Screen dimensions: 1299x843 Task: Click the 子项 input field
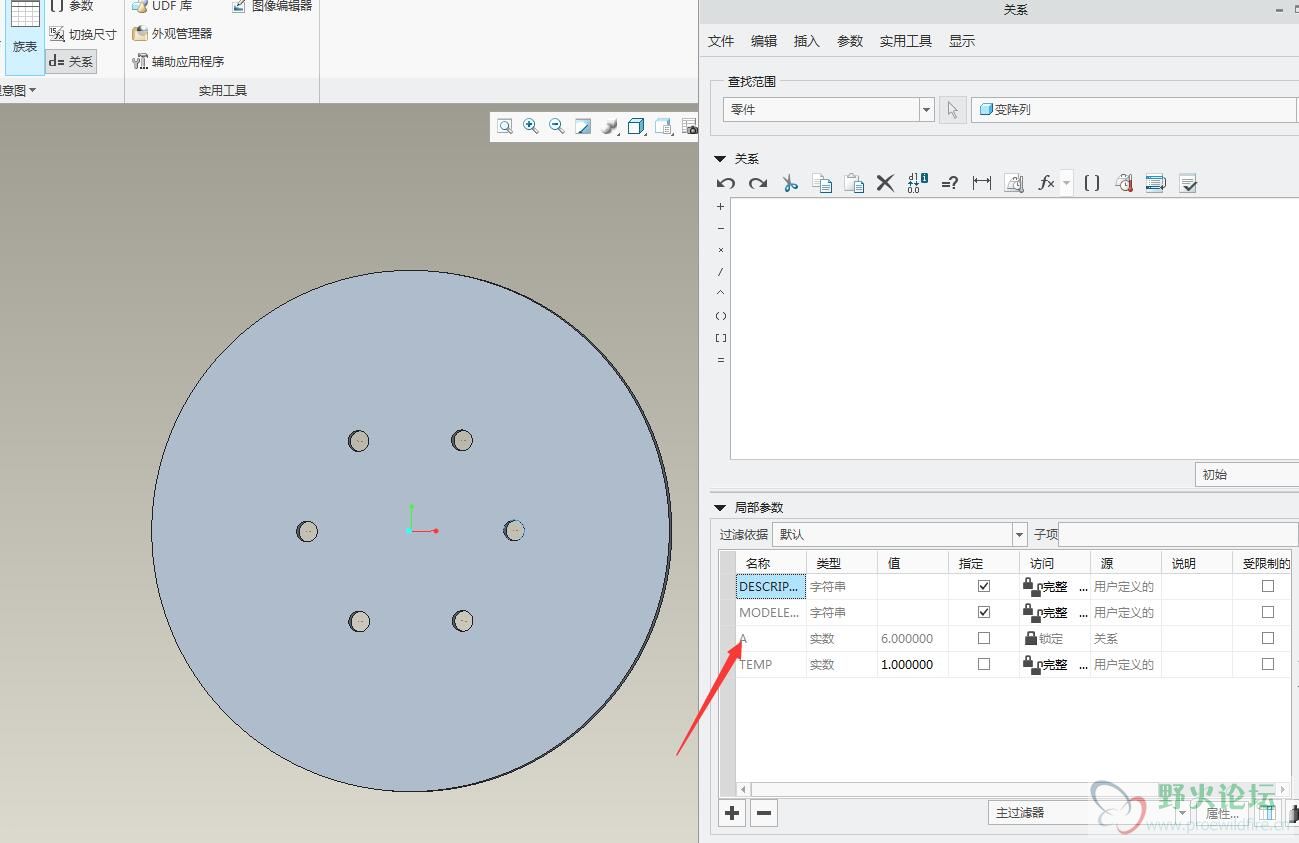pos(1178,535)
